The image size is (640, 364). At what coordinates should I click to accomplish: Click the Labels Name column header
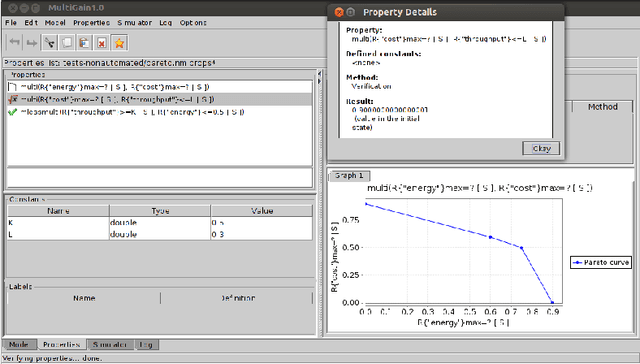click(x=84, y=298)
